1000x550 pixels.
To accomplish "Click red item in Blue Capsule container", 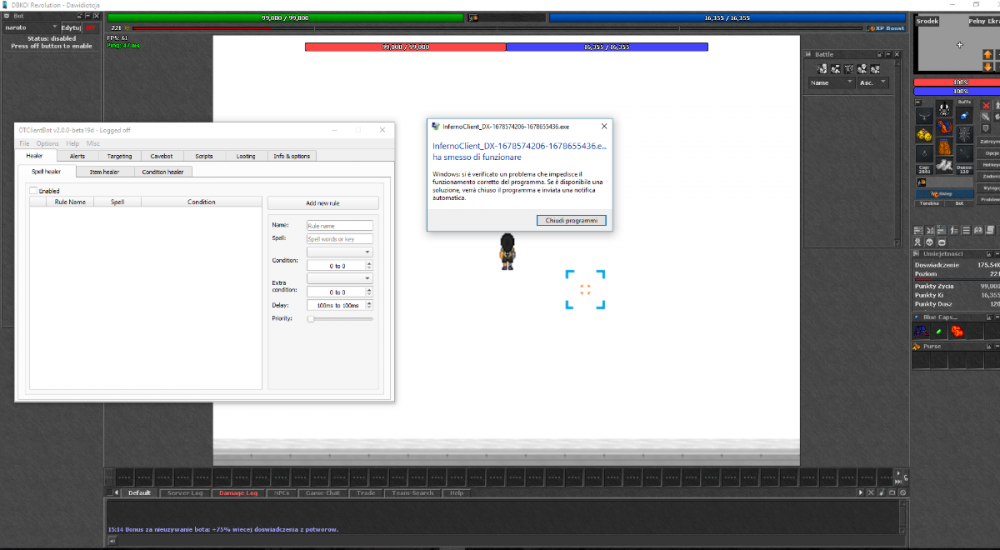I will point(957,331).
